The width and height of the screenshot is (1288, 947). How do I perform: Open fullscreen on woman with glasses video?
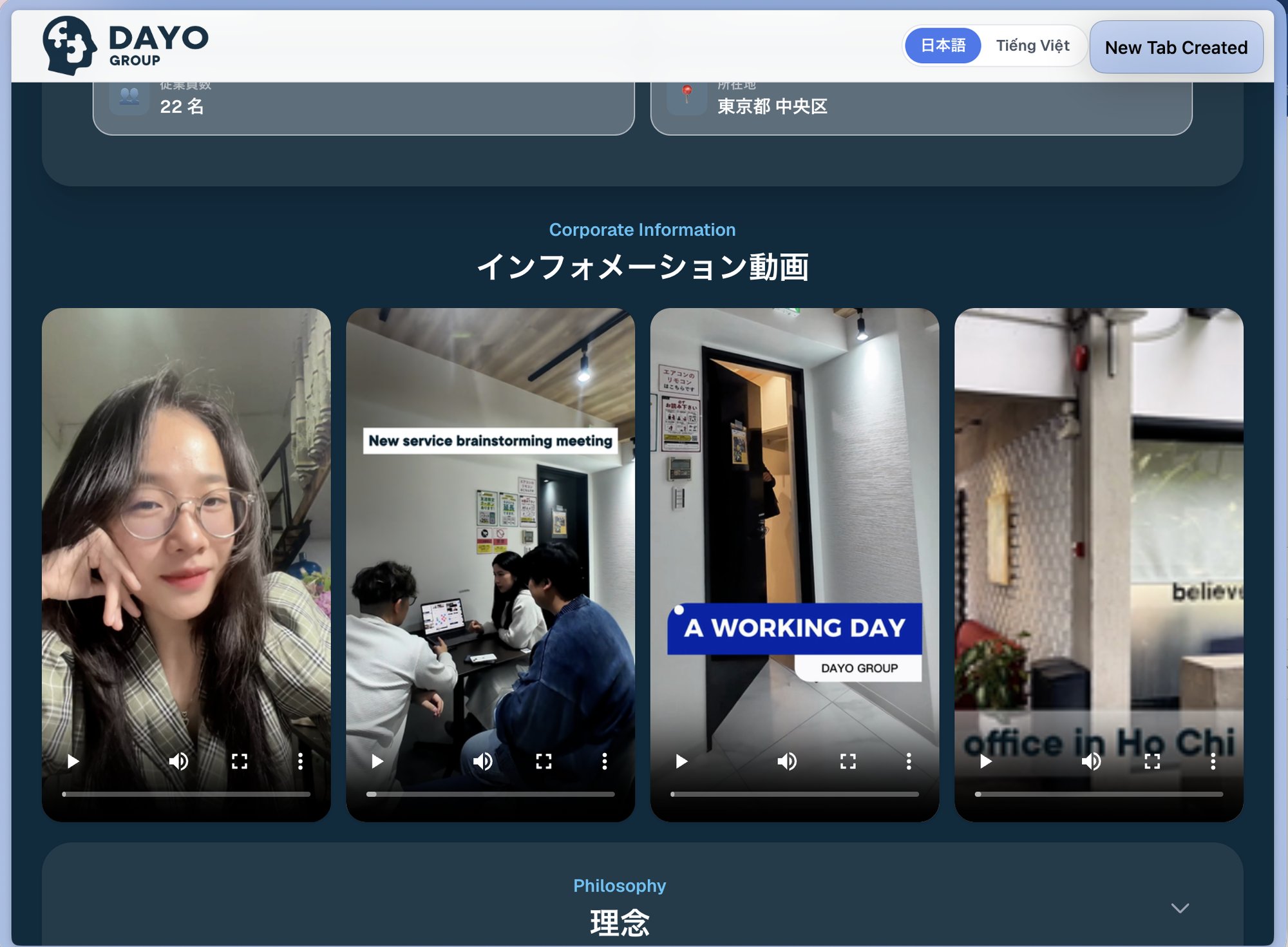[240, 761]
